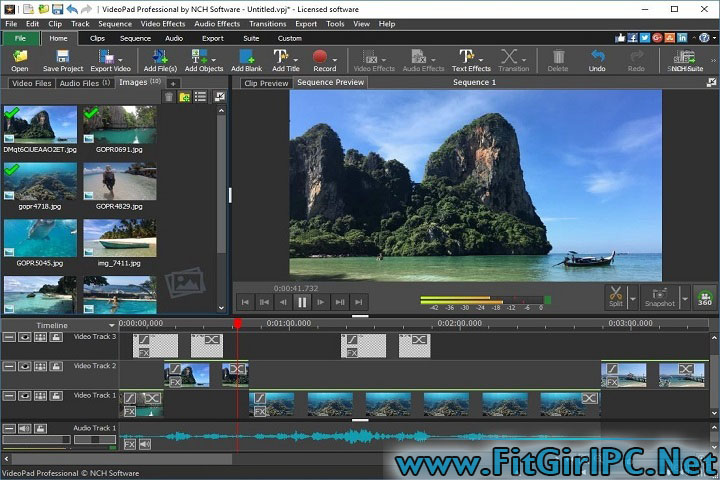Toggle the speaker mute on Audio Track 1

point(24,429)
